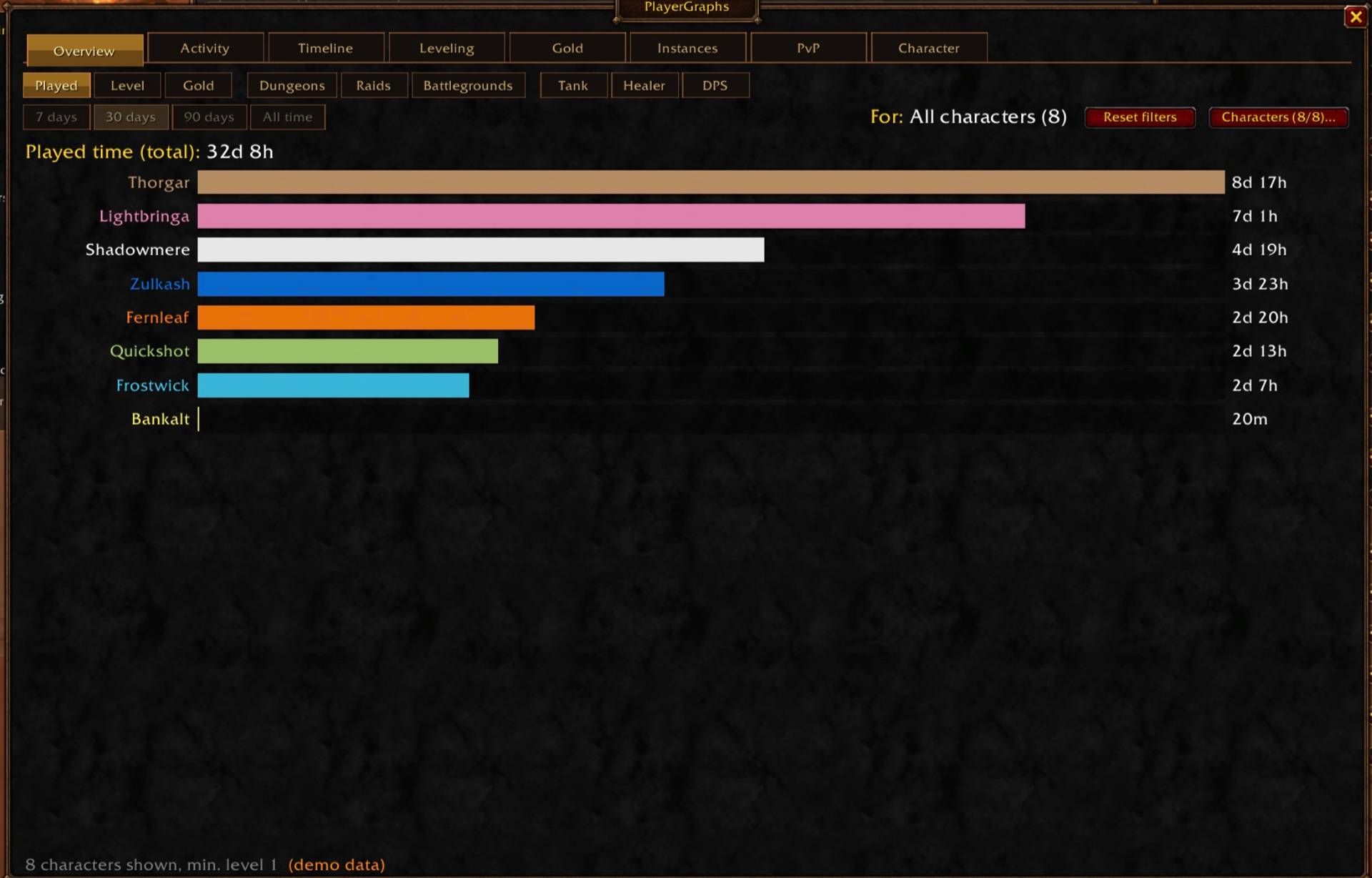This screenshot has height=878, width=1372.
Task: Click Lightbringa's pink played-time bar
Action: coord(611,216)
